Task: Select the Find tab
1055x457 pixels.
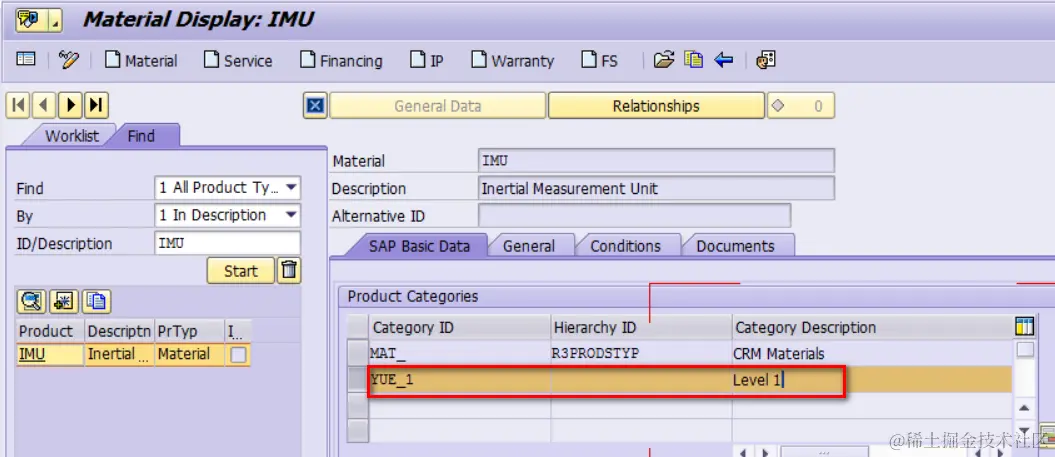Action: click(141, 135)
